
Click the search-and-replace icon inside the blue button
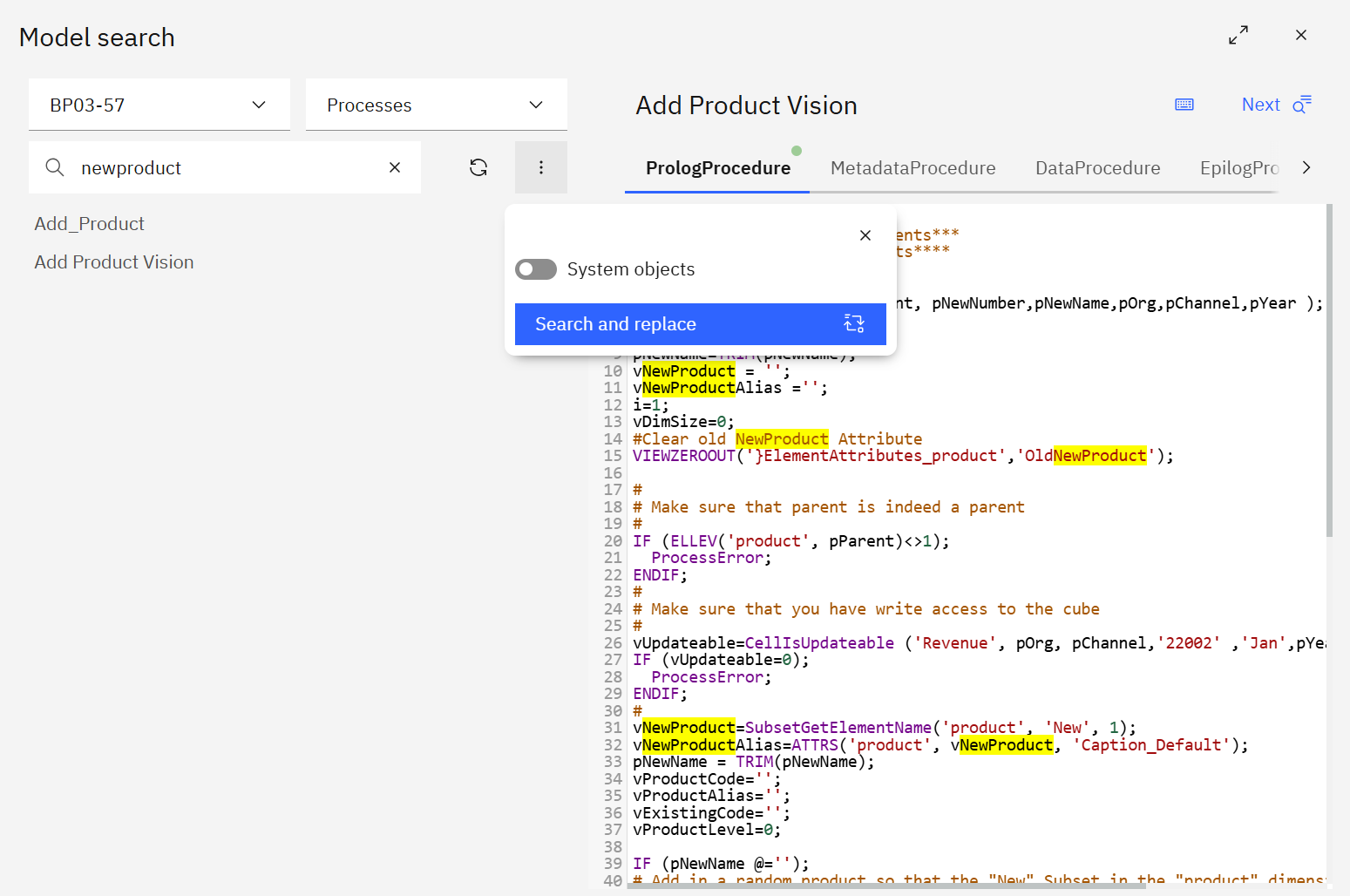click(x=854, y=323)
